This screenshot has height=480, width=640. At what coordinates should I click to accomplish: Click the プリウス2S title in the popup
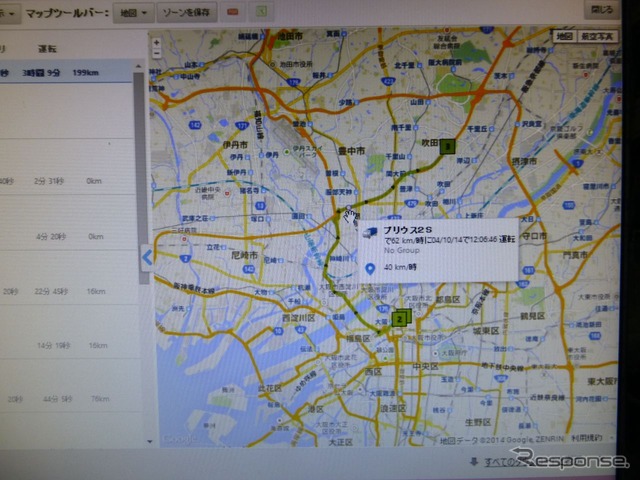click(x=407, y=230)
